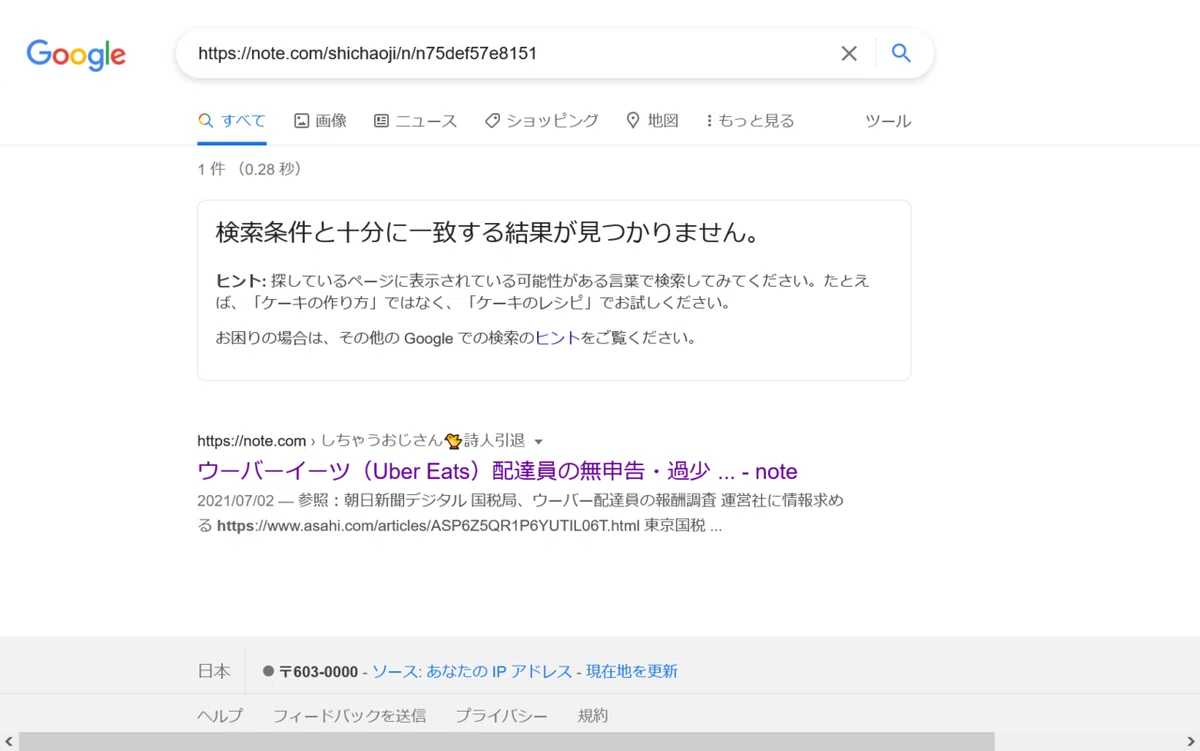Click the scrollbar right arrow
The height and width of the screenshot is (751, 1200).
pyautogui.click(x=1191, y=742)
